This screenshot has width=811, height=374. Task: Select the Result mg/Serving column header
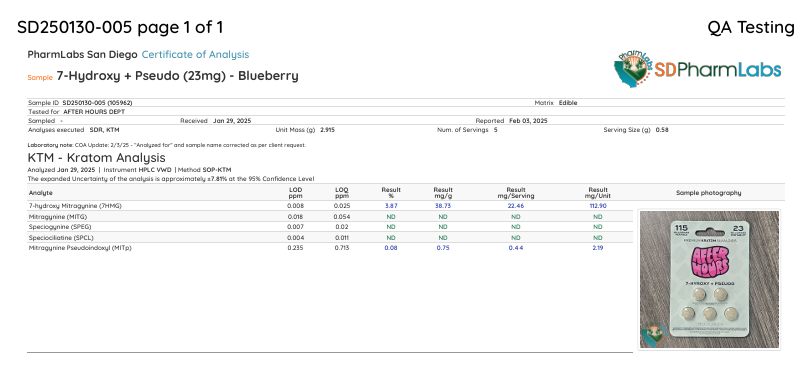pos(516,193)
